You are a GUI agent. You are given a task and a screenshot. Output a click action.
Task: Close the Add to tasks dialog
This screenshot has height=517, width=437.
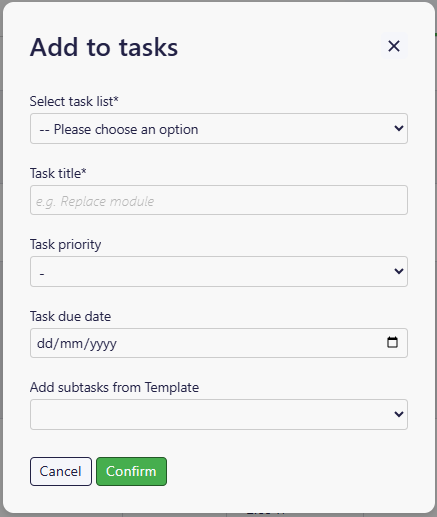coord(394,46)
